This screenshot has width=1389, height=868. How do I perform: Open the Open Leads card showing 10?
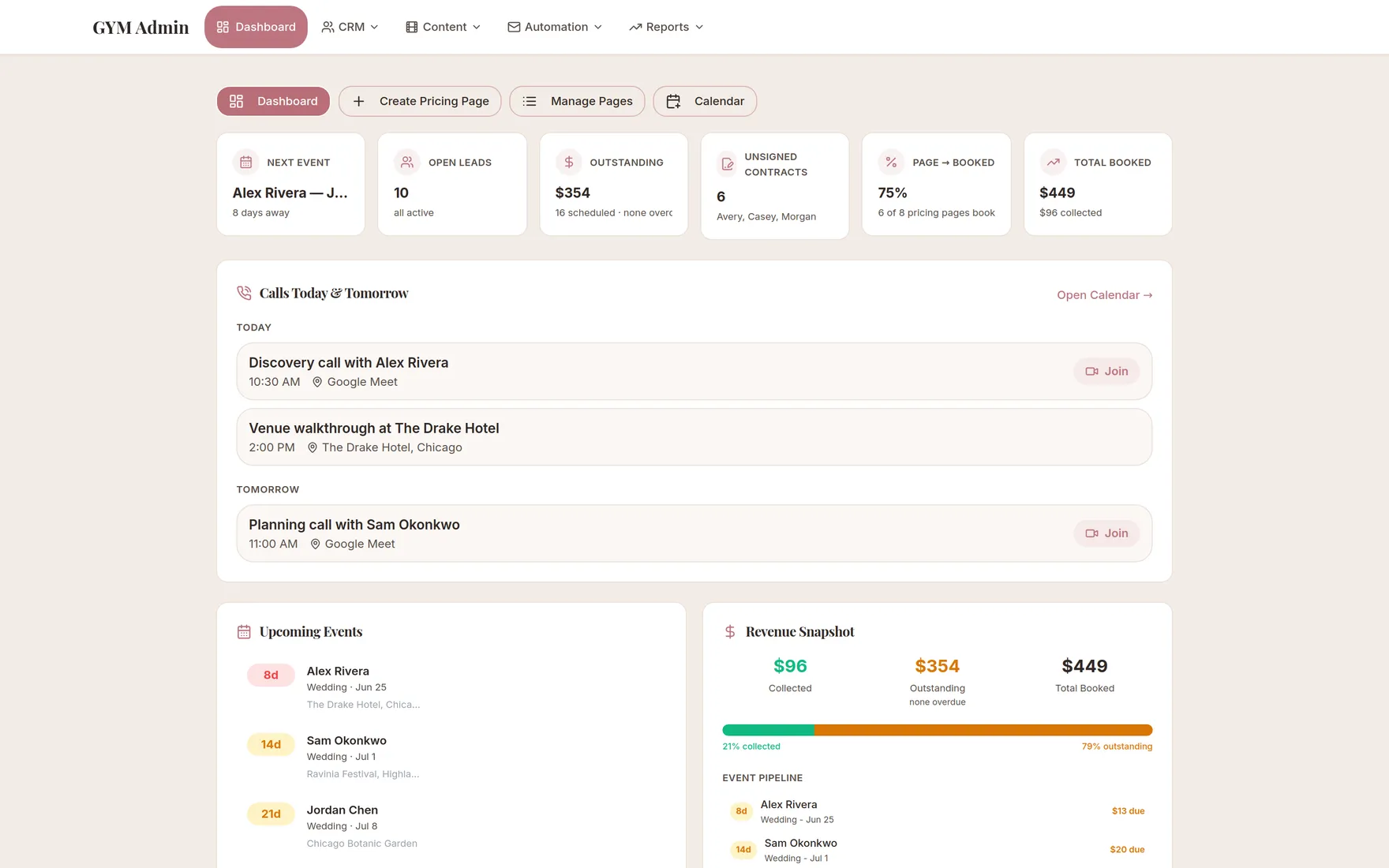coord(452,184)
